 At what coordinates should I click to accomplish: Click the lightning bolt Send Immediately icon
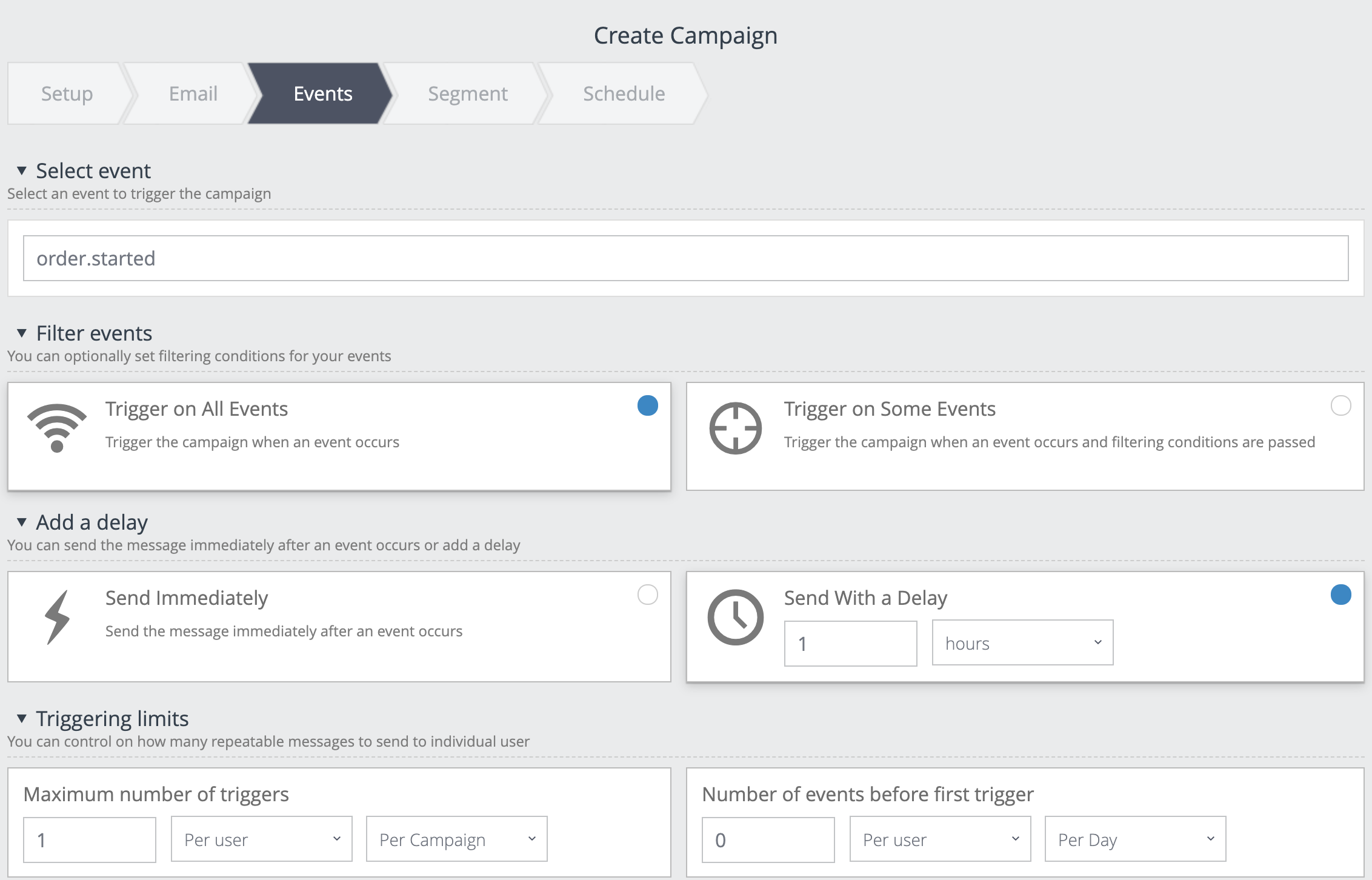(x=57, y=617)
